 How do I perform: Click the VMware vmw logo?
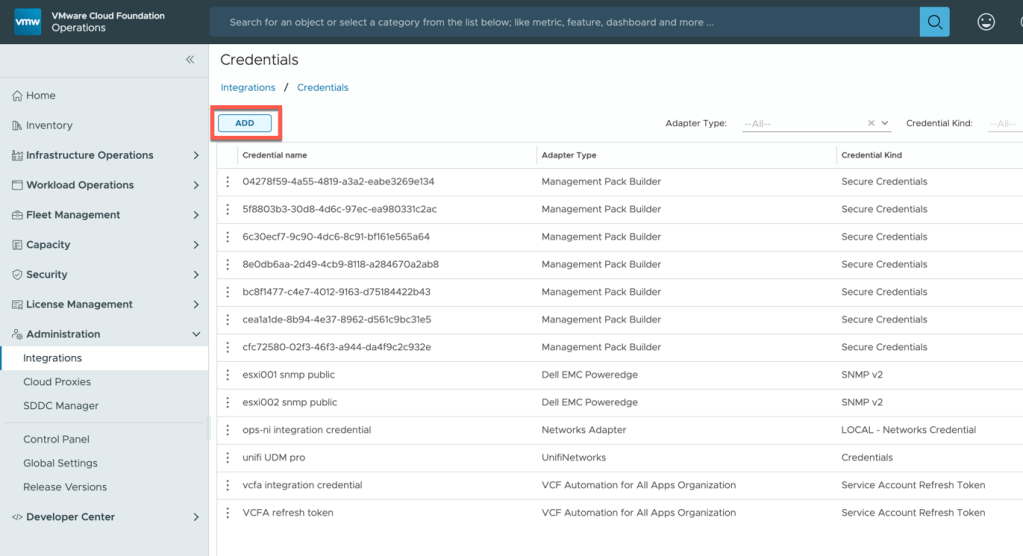tap(28, 22)
